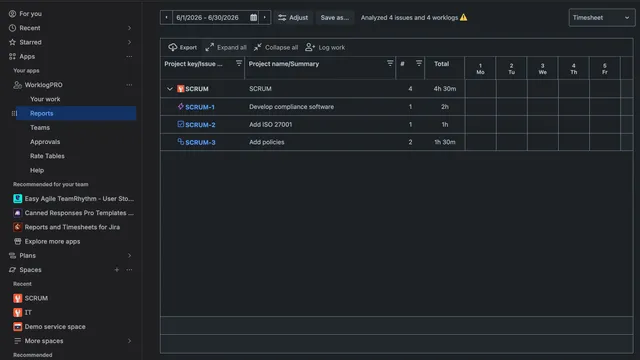Expand More spaces chevron

coord(129,341)
